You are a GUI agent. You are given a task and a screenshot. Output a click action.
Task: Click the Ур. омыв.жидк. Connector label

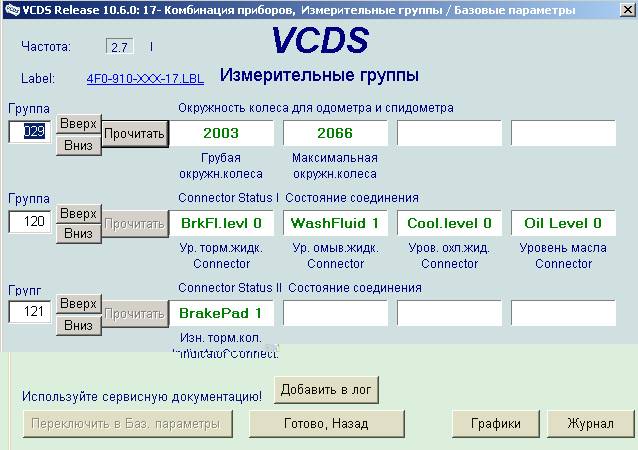click(x=335, y=256)
